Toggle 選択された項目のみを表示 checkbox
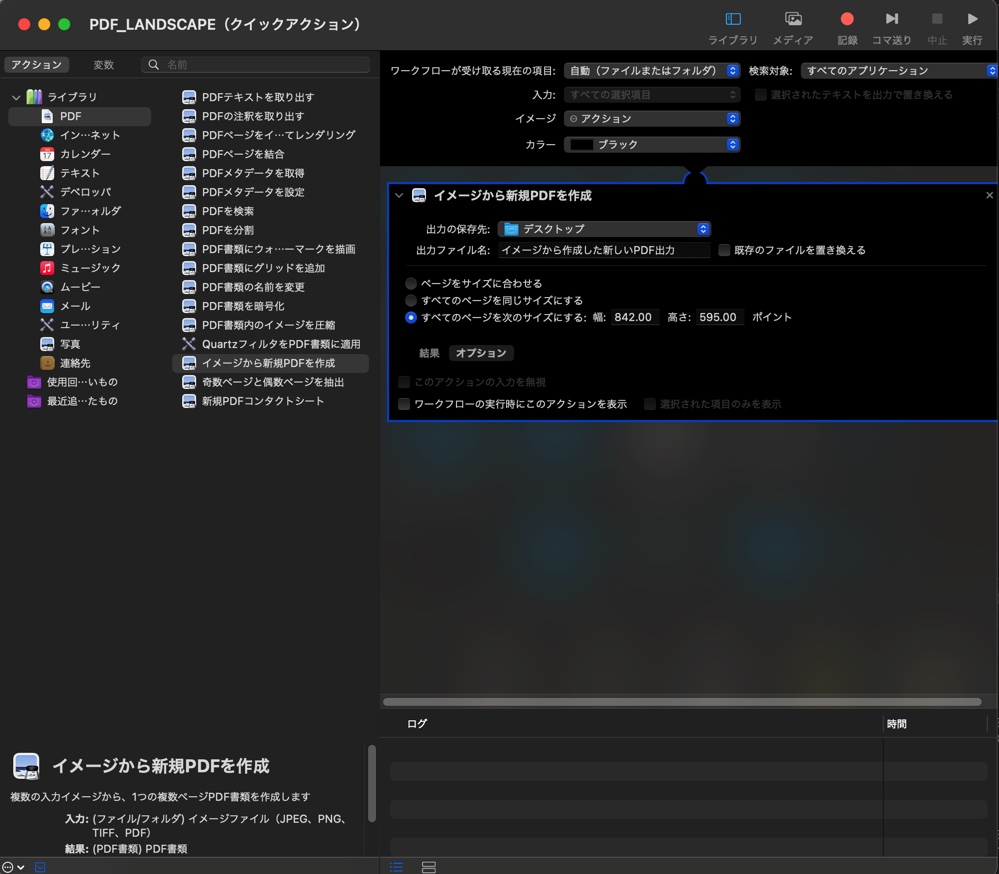Screen dimensions: 999x874 pyautogui.click(x=650, y=404)
